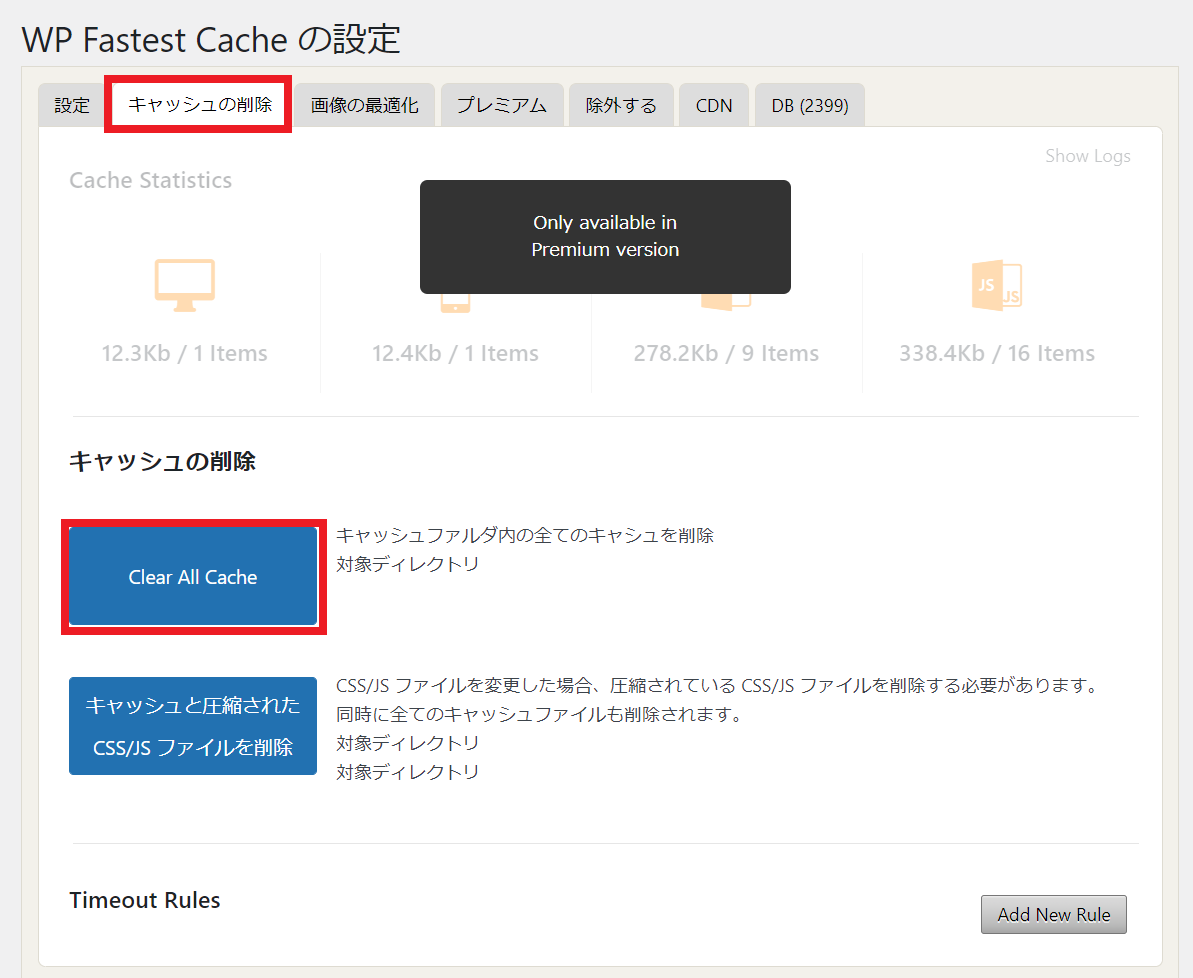Click the Only available in Premium version overlay
Image resolution: width=1193 pixels, height=978 pixels.
click(605, 237)
